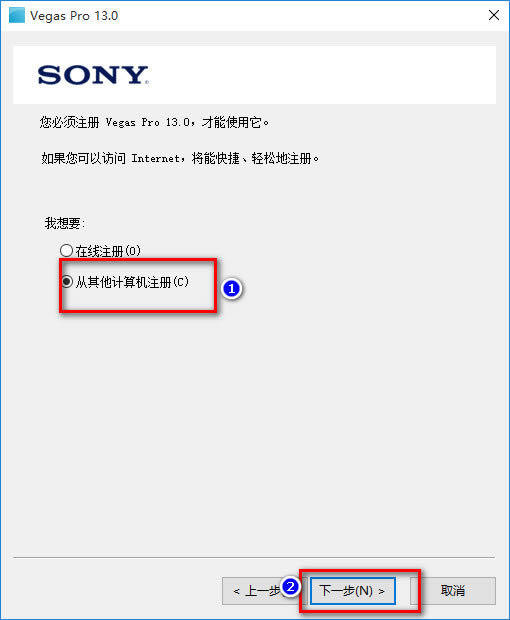Close the Vegas Pro 13.0 registration dialog
This screenshot has width=510, height=620.
click(x=494, y=15)
